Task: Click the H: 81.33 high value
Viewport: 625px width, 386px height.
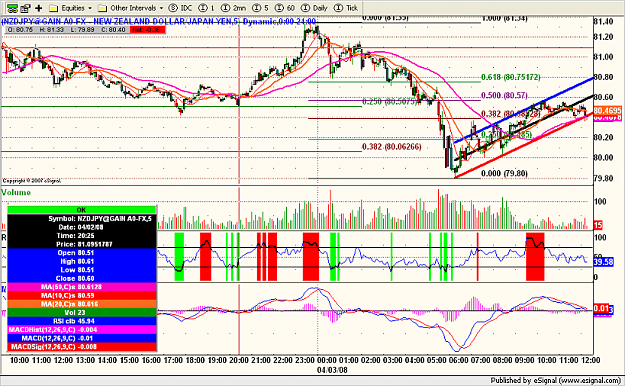Action: coord(51,30)
